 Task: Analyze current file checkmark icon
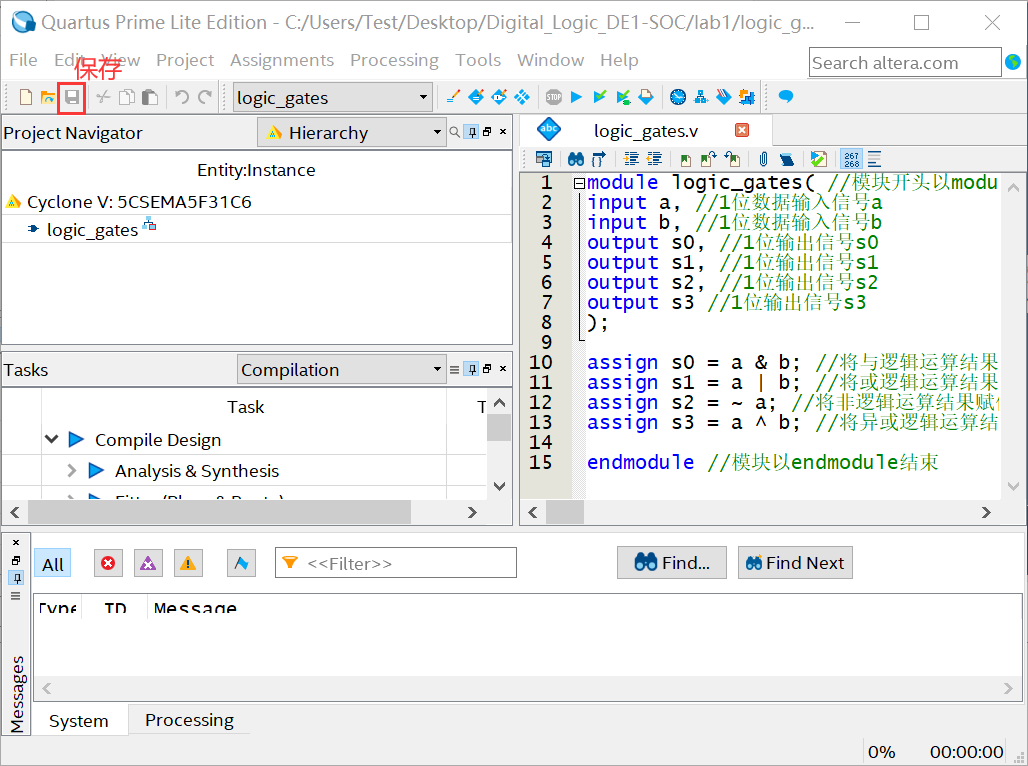[818, 159]
